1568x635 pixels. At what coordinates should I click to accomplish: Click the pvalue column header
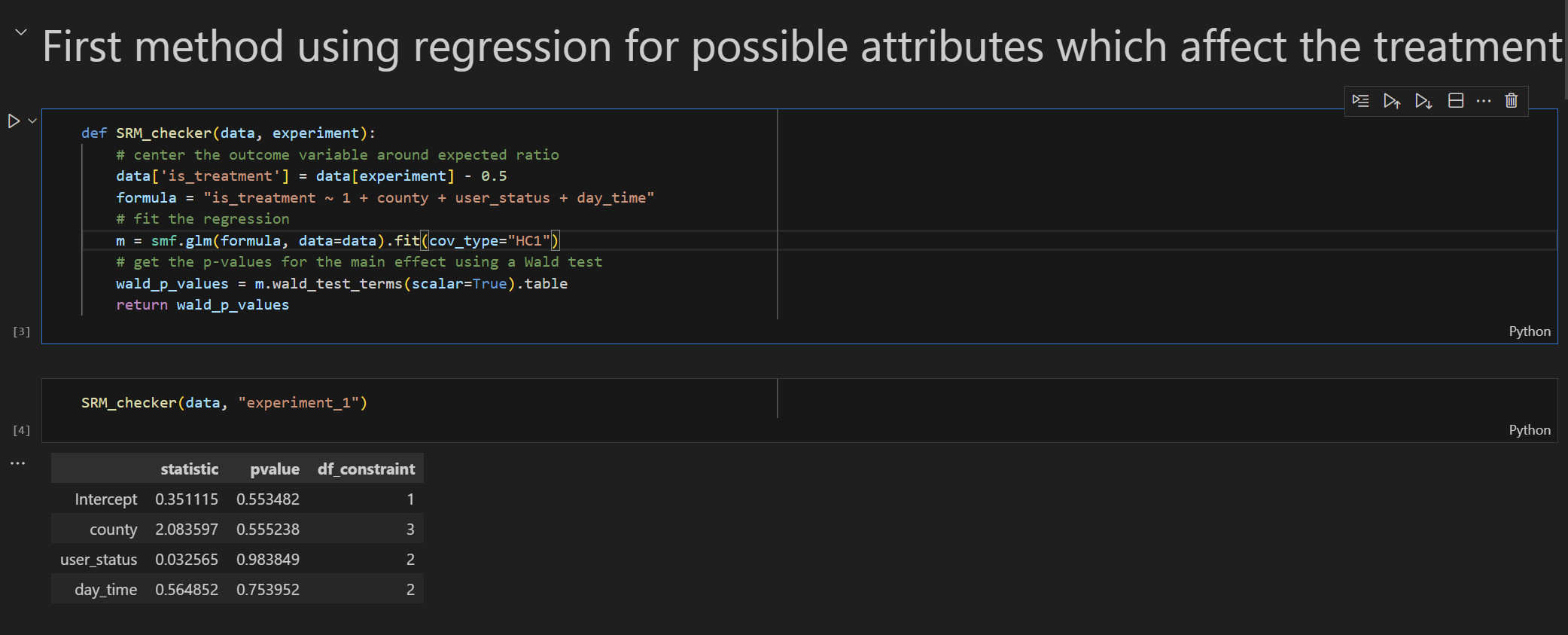point(275,469)
